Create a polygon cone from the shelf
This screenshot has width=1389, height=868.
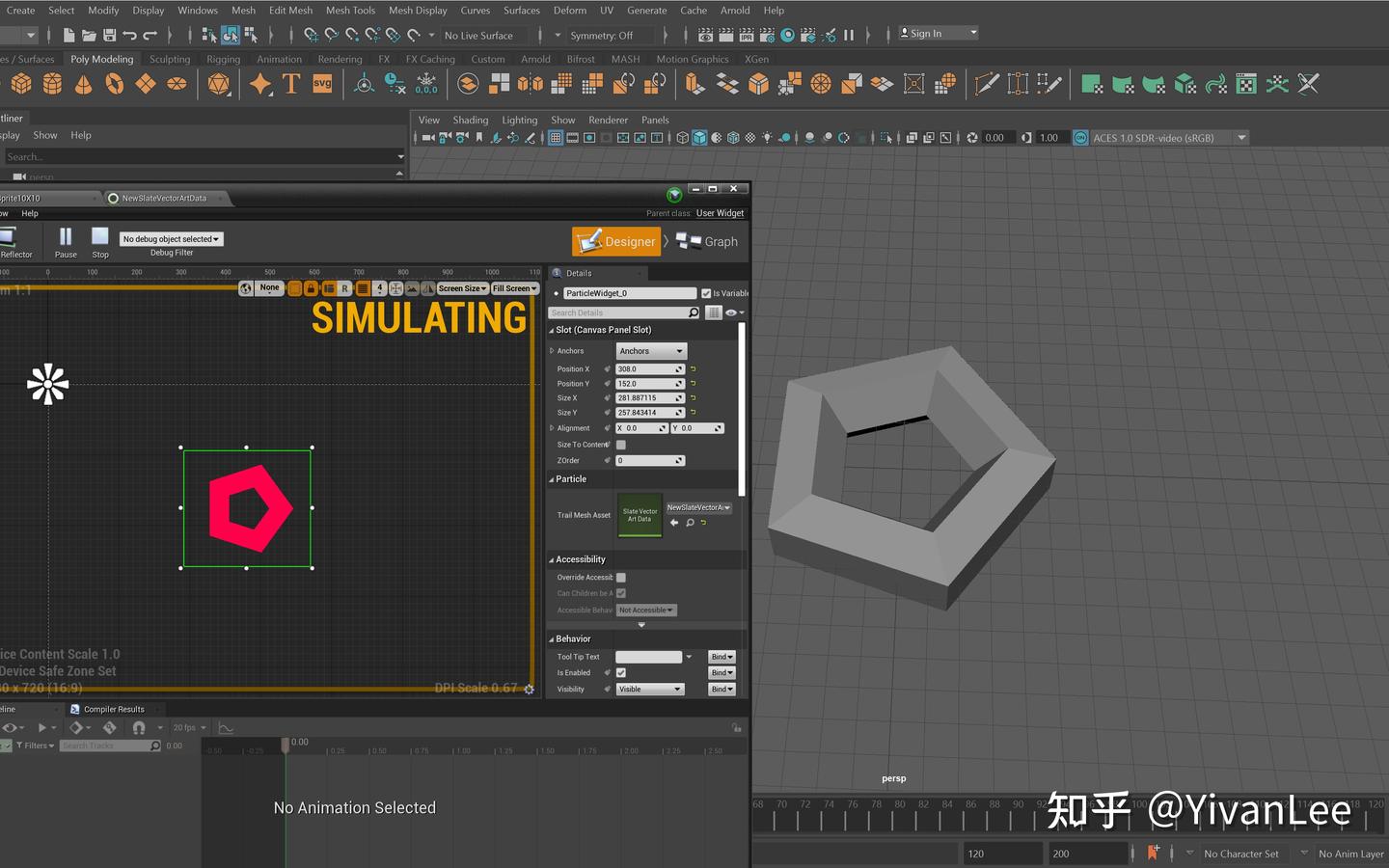pyautogui.click(x=84, y=85)
